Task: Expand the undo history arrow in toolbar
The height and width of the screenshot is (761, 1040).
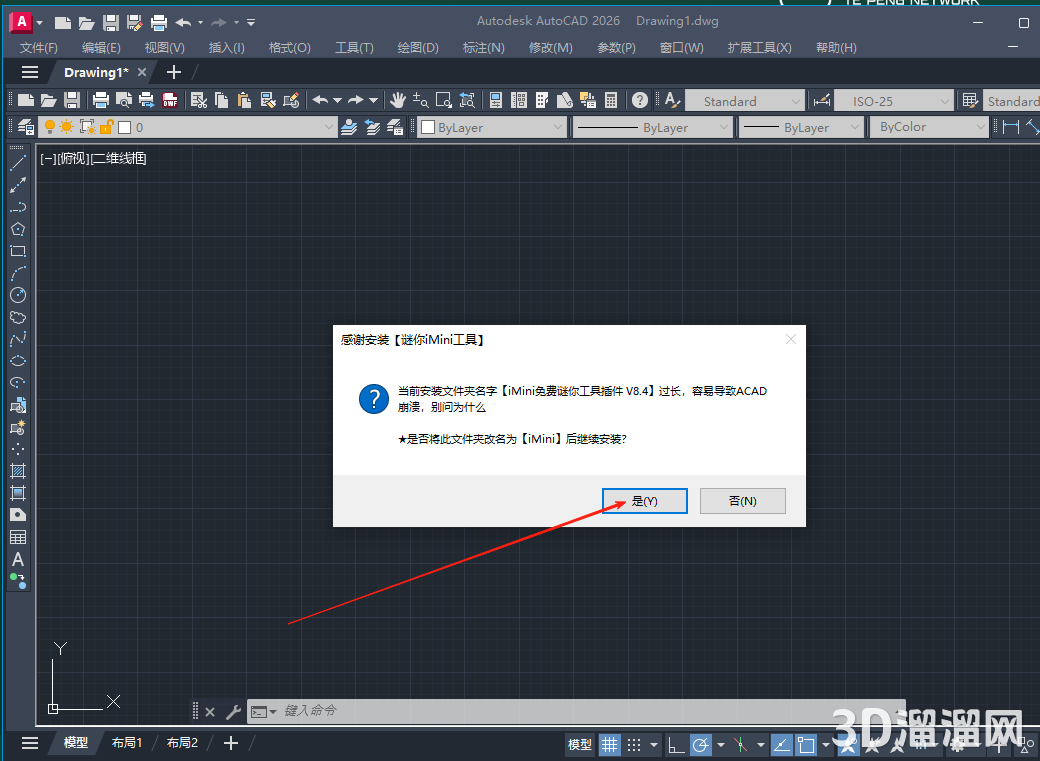Action: (x=338, y=100)
